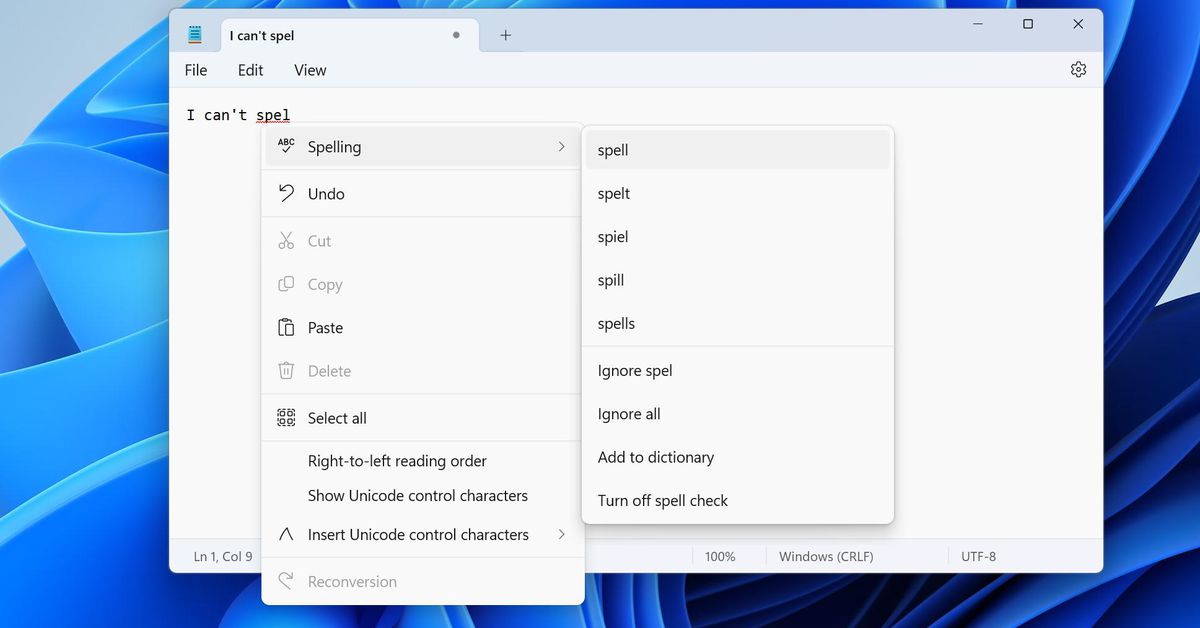The width and height of the screenshot is (1200, 628).
Task: Click the unsaved dot on the tab
Action: pos(456,35)
